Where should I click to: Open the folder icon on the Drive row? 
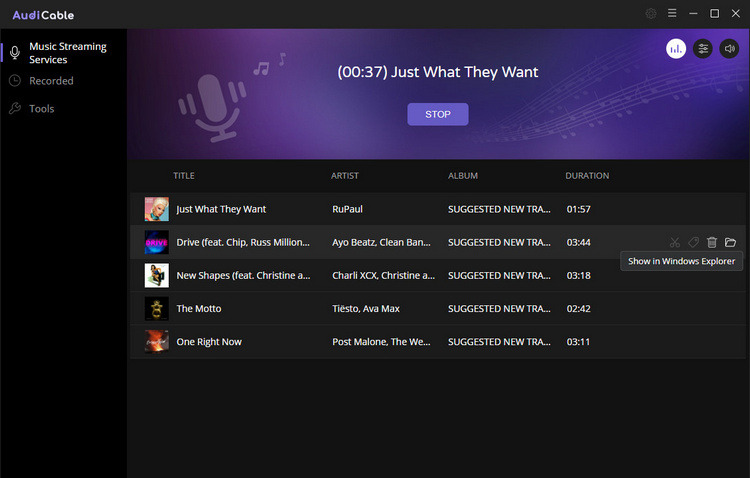coord(730,243)
